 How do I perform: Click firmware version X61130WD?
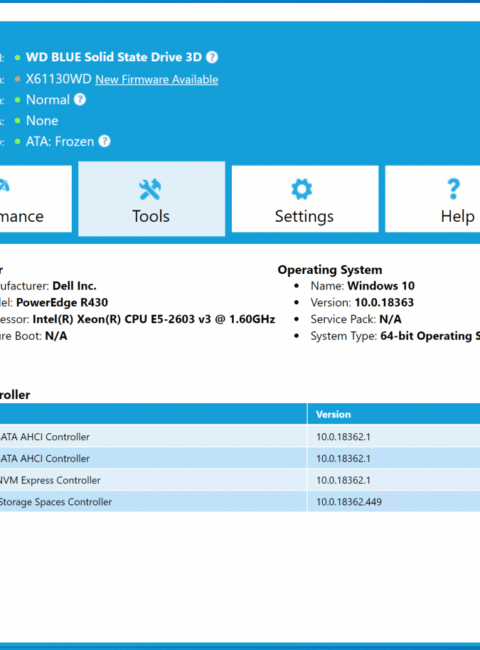[x=58, y=79]
